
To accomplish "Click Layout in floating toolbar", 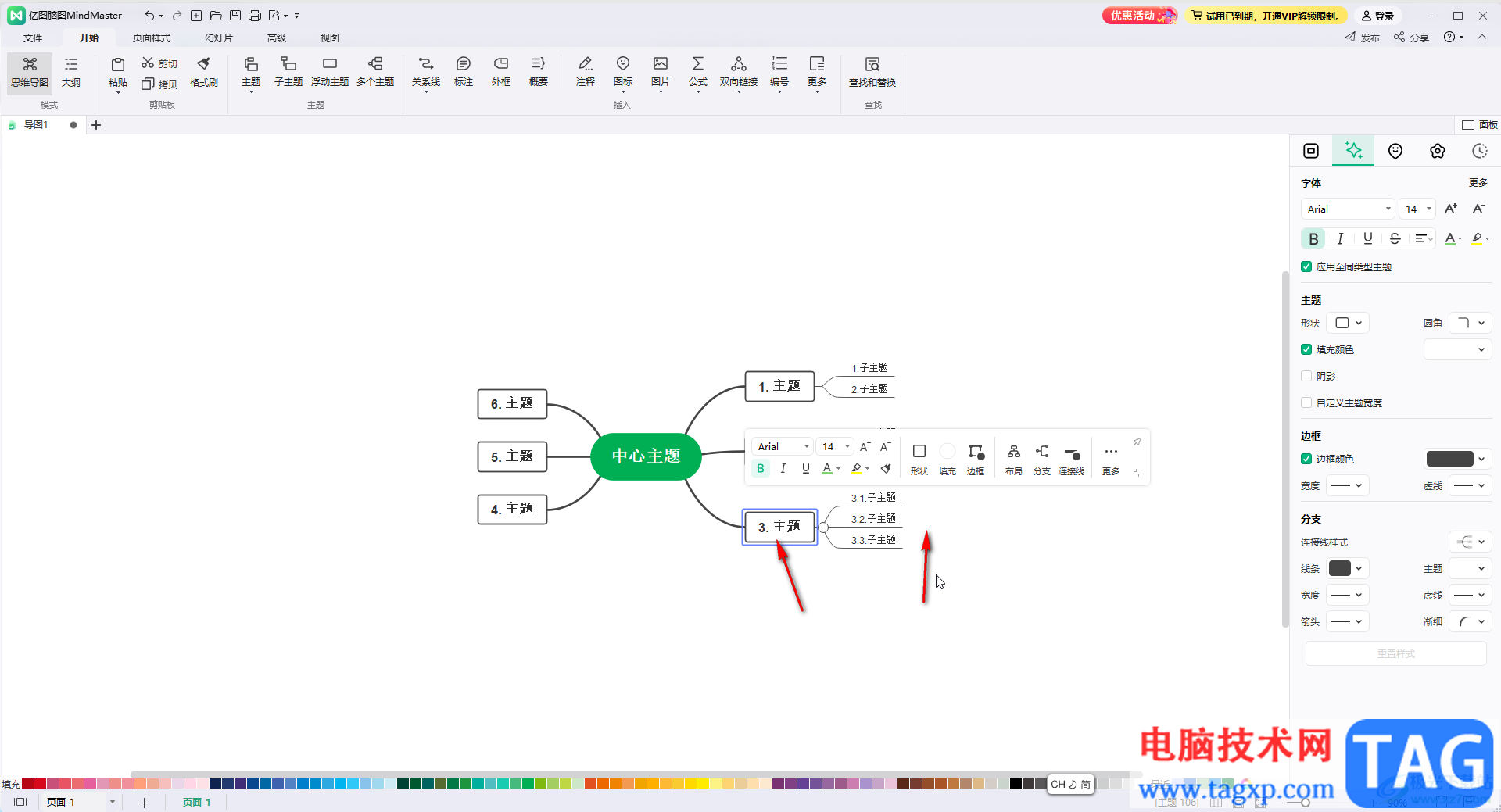I will point(1014,459).
